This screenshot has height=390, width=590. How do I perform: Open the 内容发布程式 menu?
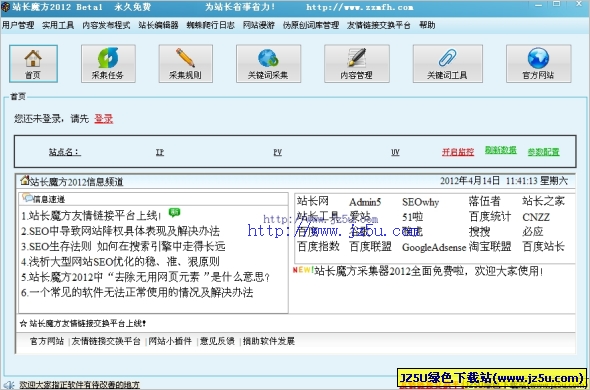pyautogui.click(x=106, y=25)
